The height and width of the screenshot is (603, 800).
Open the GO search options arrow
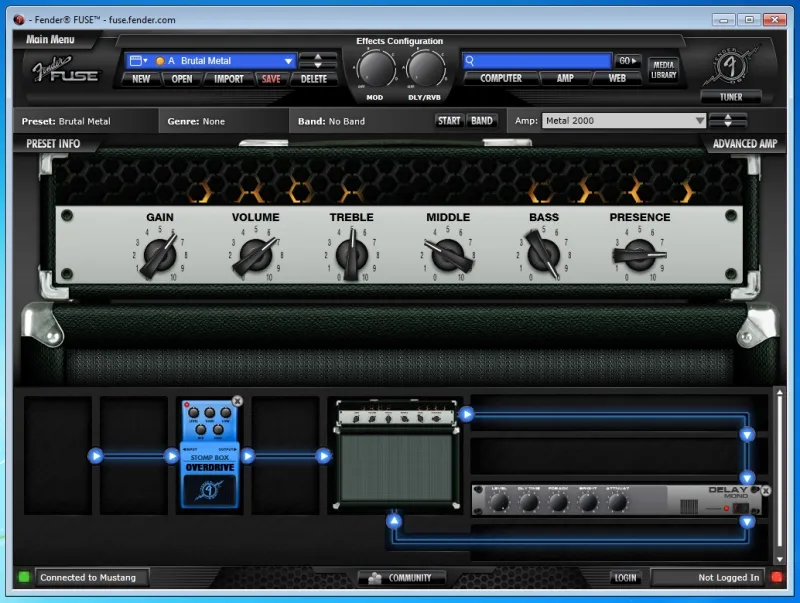(628, 61)
